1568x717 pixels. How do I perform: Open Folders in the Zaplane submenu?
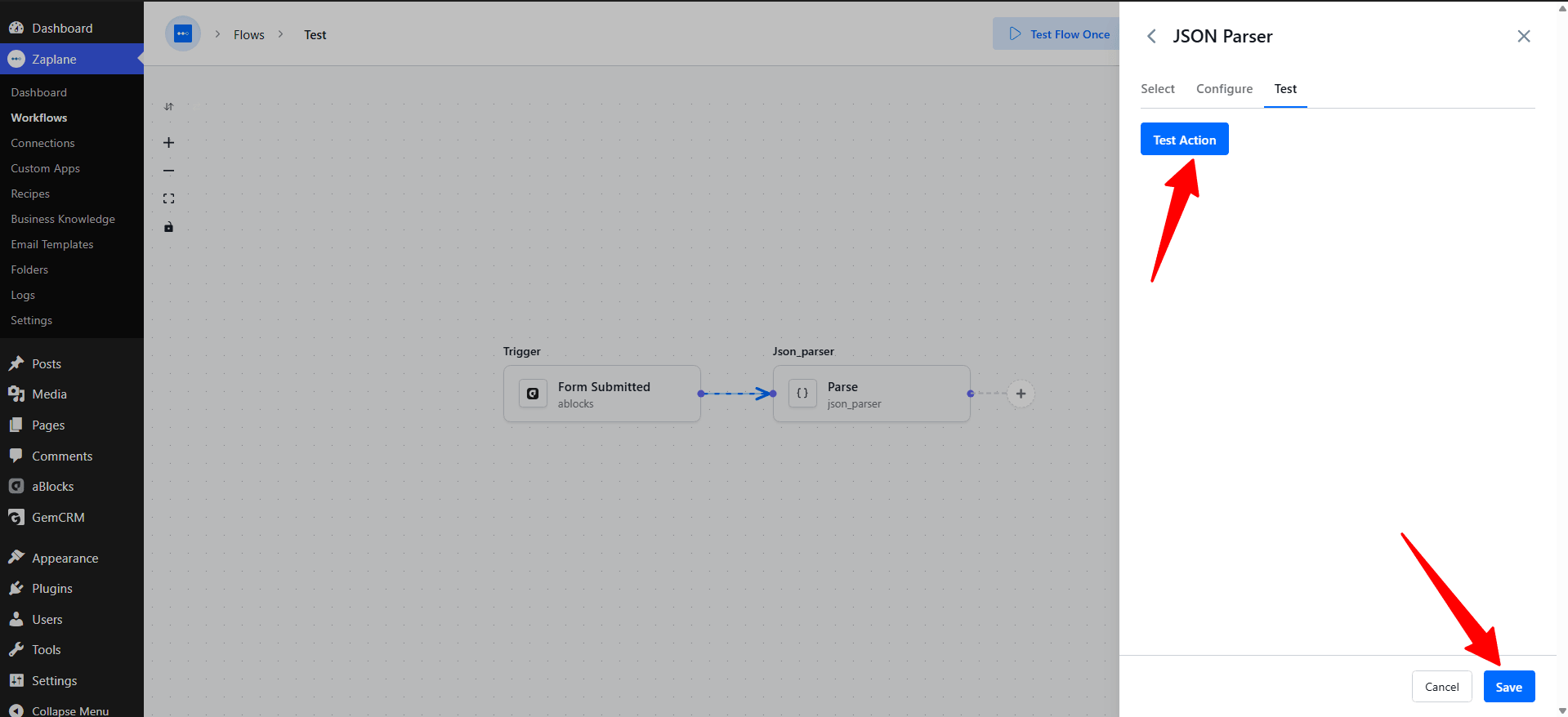[29, 269]
